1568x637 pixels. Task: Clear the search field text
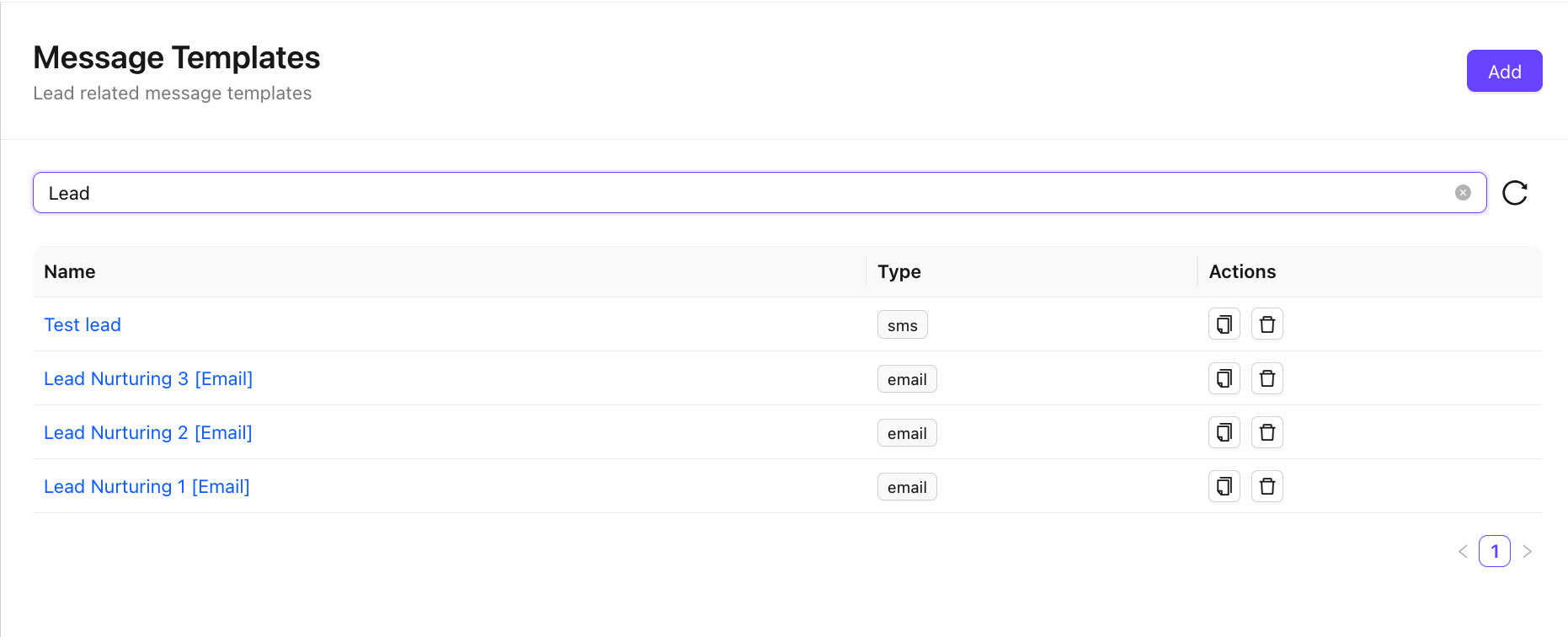[1463, 193]
